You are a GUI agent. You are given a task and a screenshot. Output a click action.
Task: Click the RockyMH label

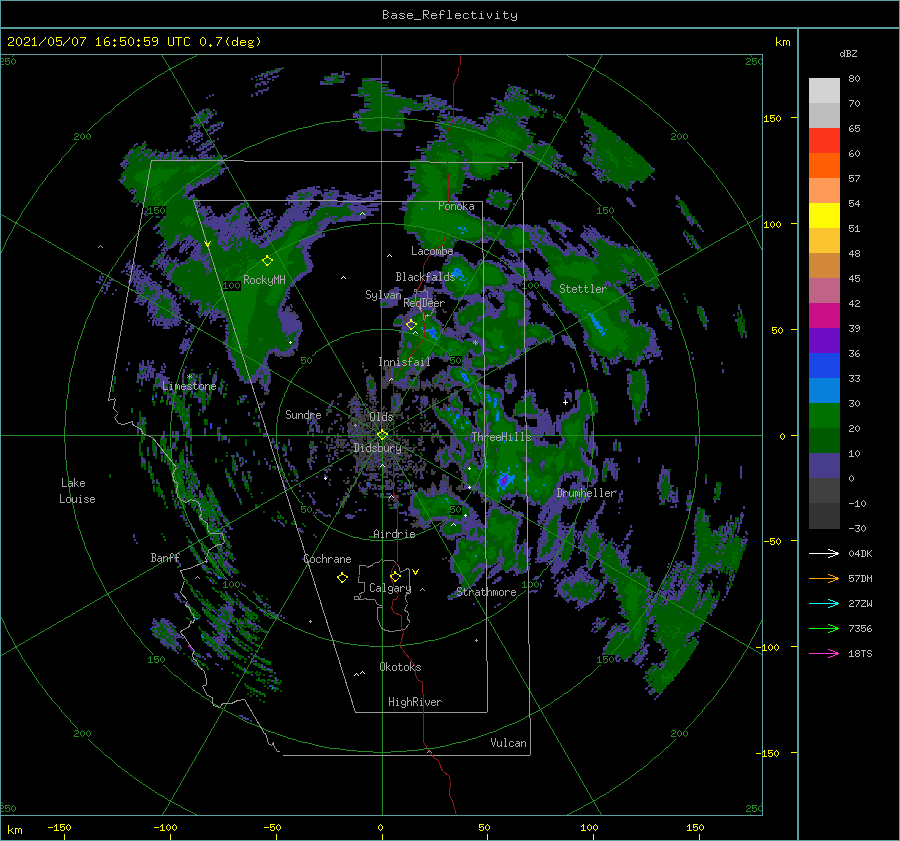coord(264,280)
